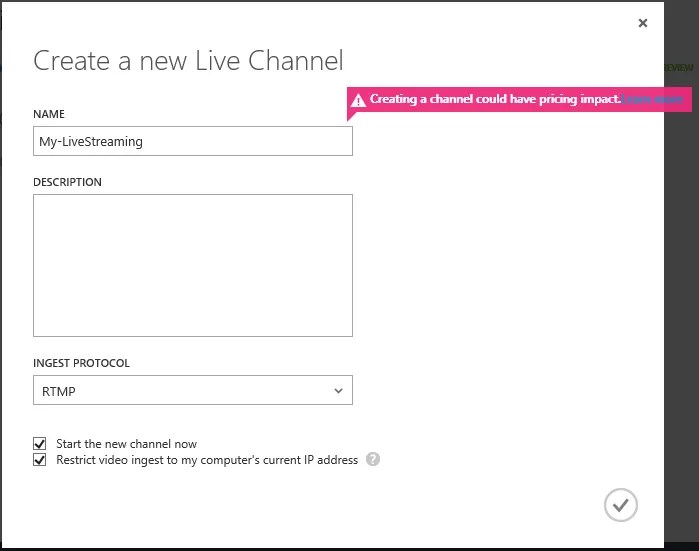Click the DESCRIPTION field label

(x=67, y=182)
